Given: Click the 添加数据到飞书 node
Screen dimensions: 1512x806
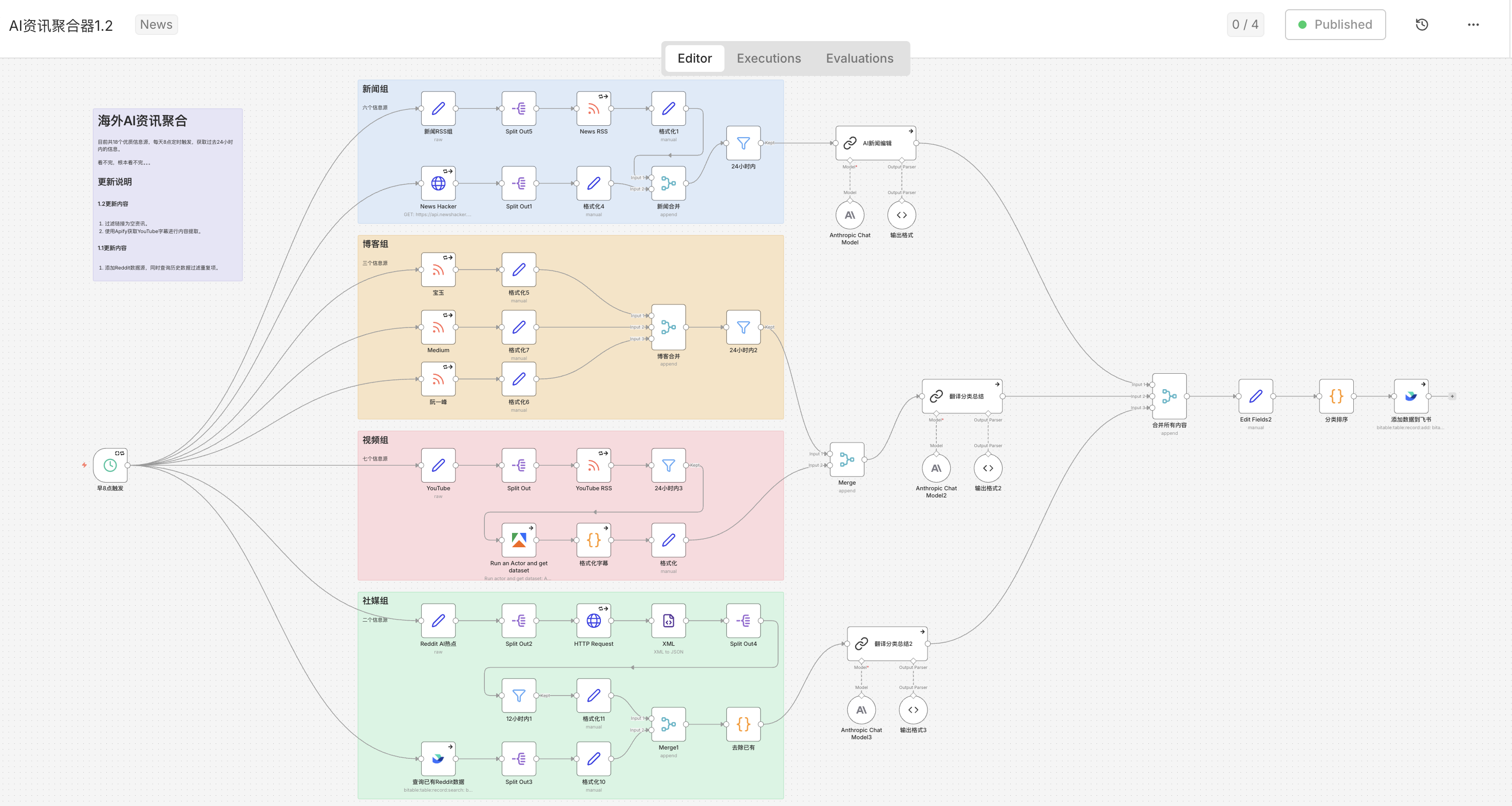Looking at the screenshot, I should point(1410,396).
